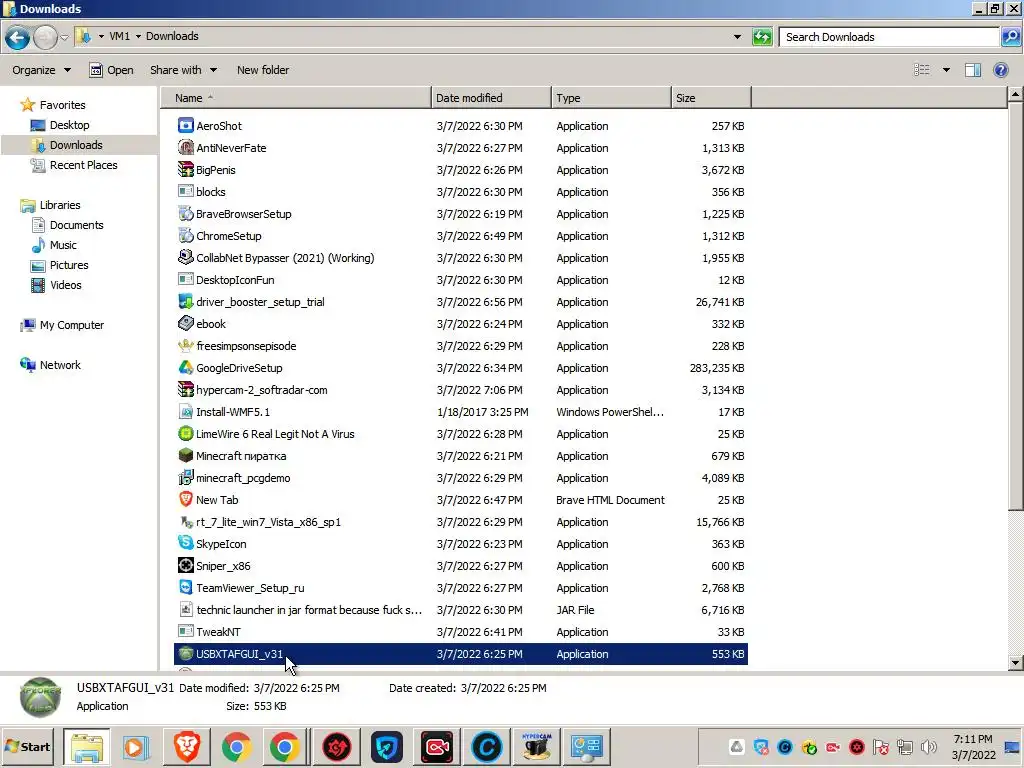Open the Help question mark icon

coord(1000,70)
